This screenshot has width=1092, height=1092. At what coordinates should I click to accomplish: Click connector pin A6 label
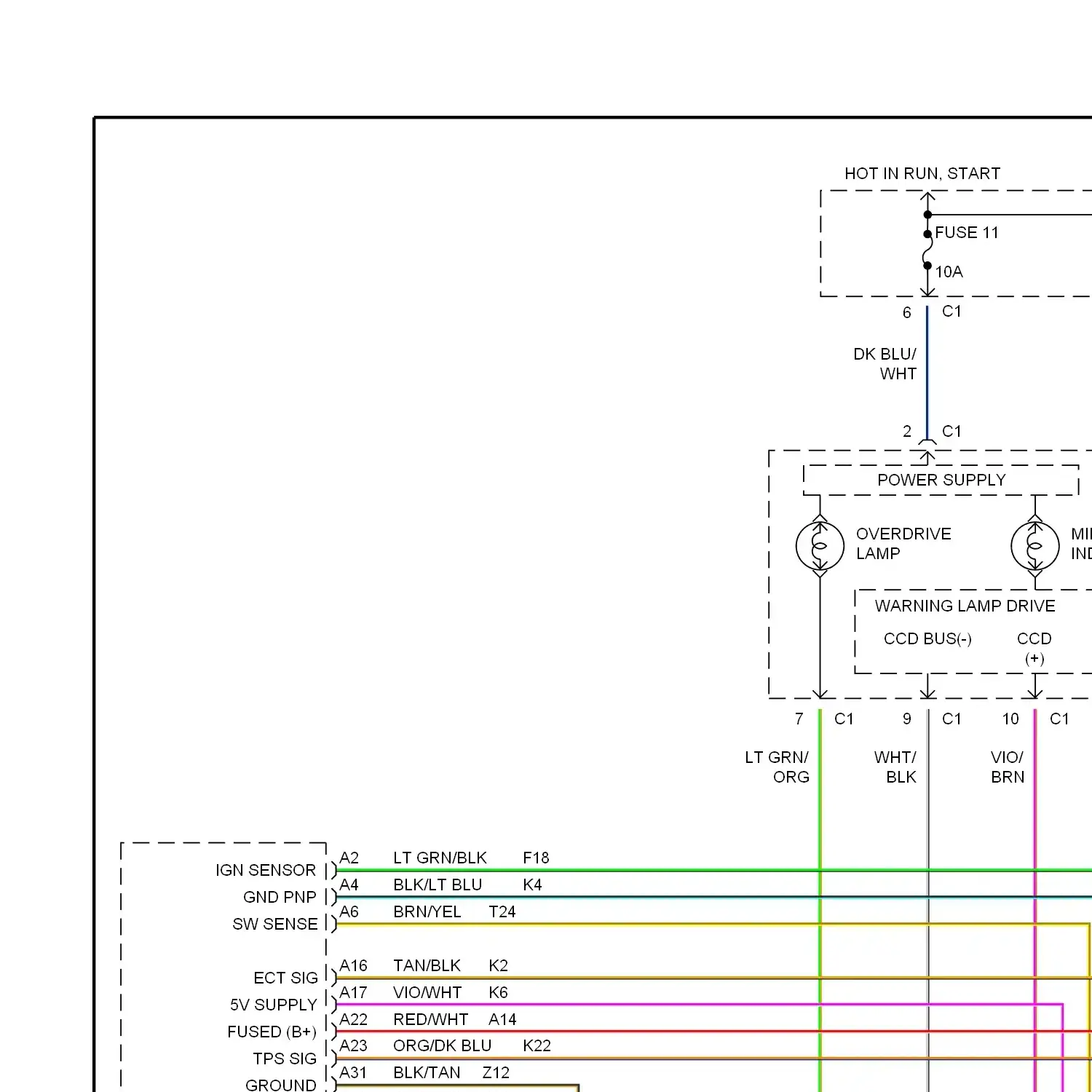349,912
